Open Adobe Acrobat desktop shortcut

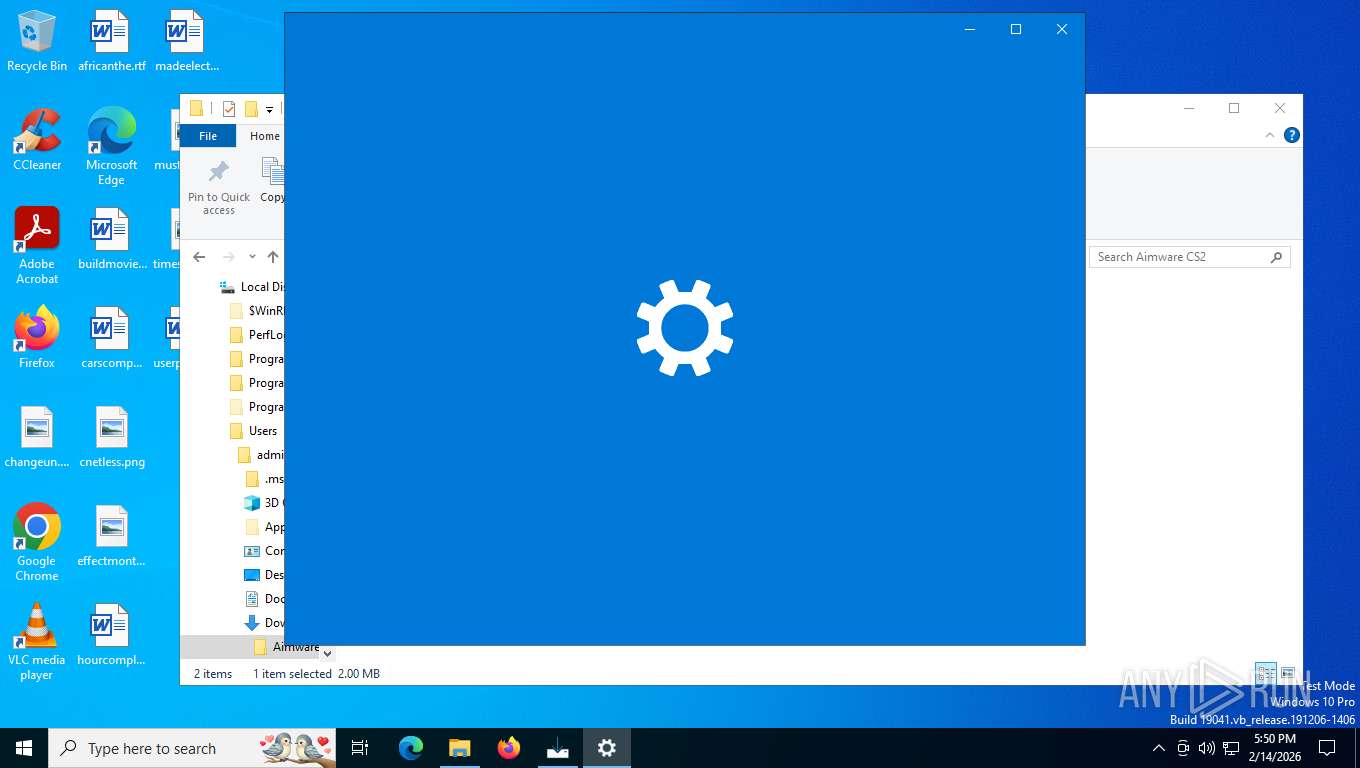click(x=37, y=246)
